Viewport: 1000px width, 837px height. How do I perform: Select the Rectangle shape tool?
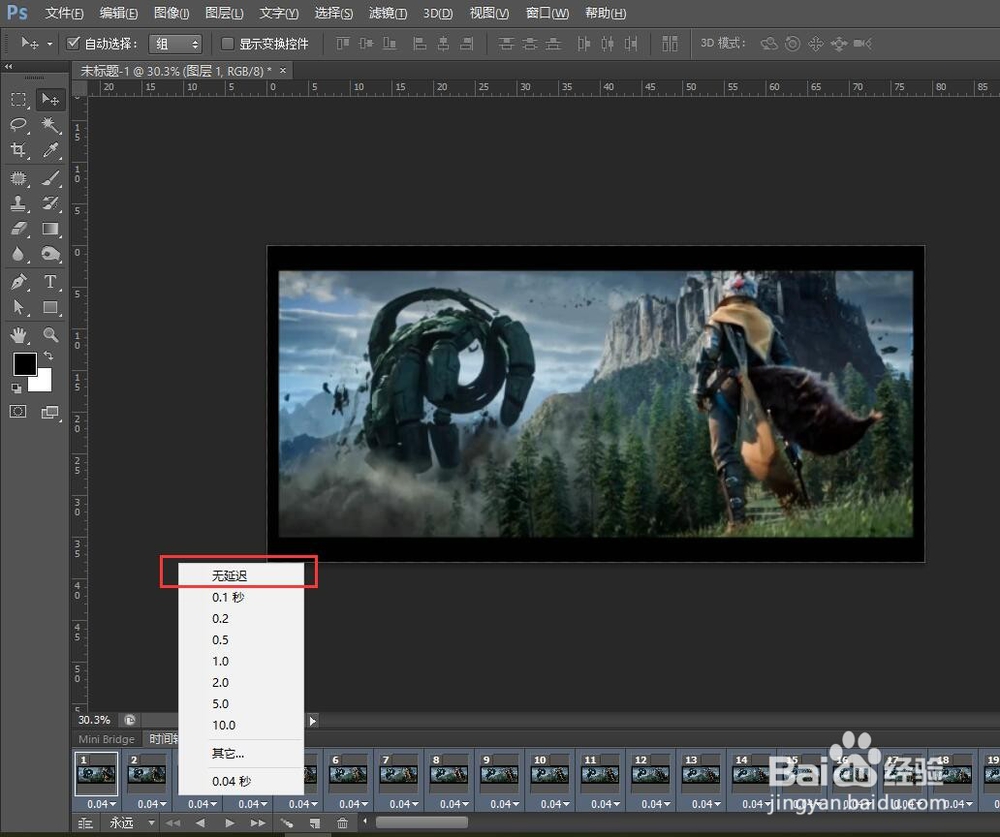pos(50,307)
